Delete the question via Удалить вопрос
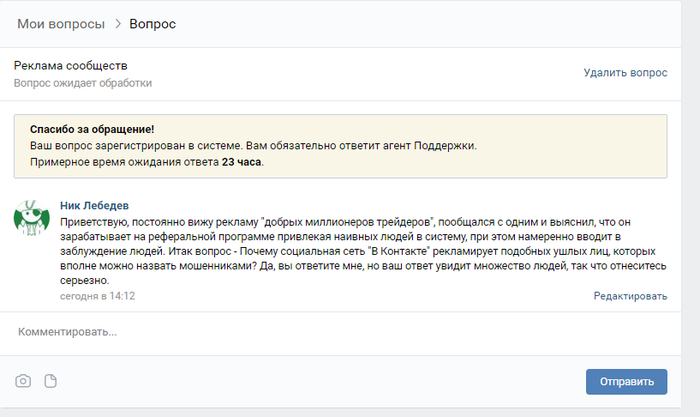This screenshot has width=700, height=417. pyautogui.click(x=625, y=73)
